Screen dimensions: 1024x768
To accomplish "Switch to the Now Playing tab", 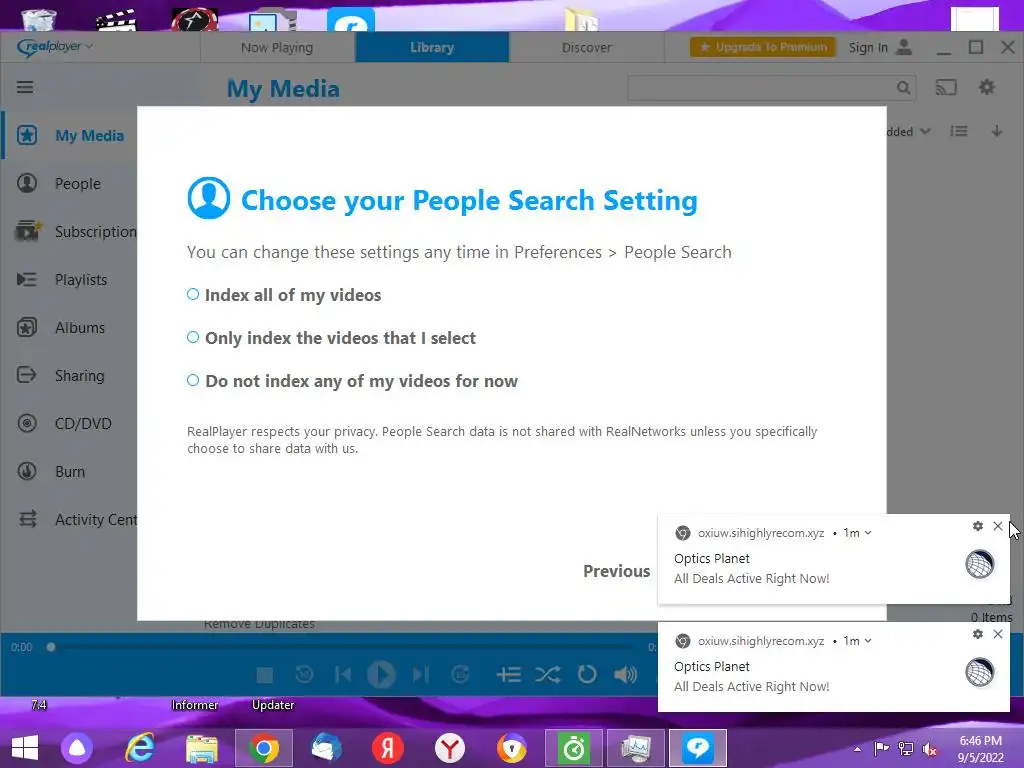I will (277, 48).
